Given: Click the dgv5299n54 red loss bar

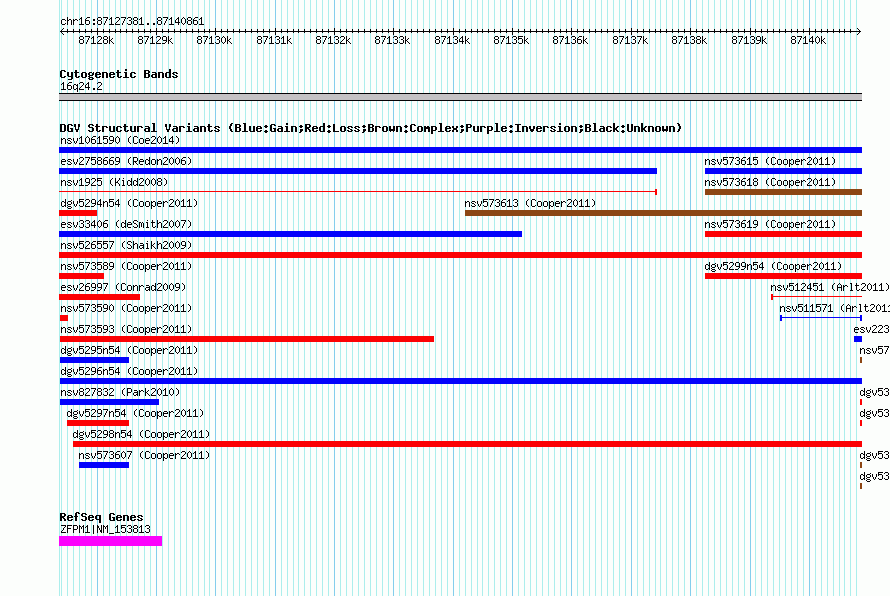Looking at the screenshot, I should pos(783,276).
